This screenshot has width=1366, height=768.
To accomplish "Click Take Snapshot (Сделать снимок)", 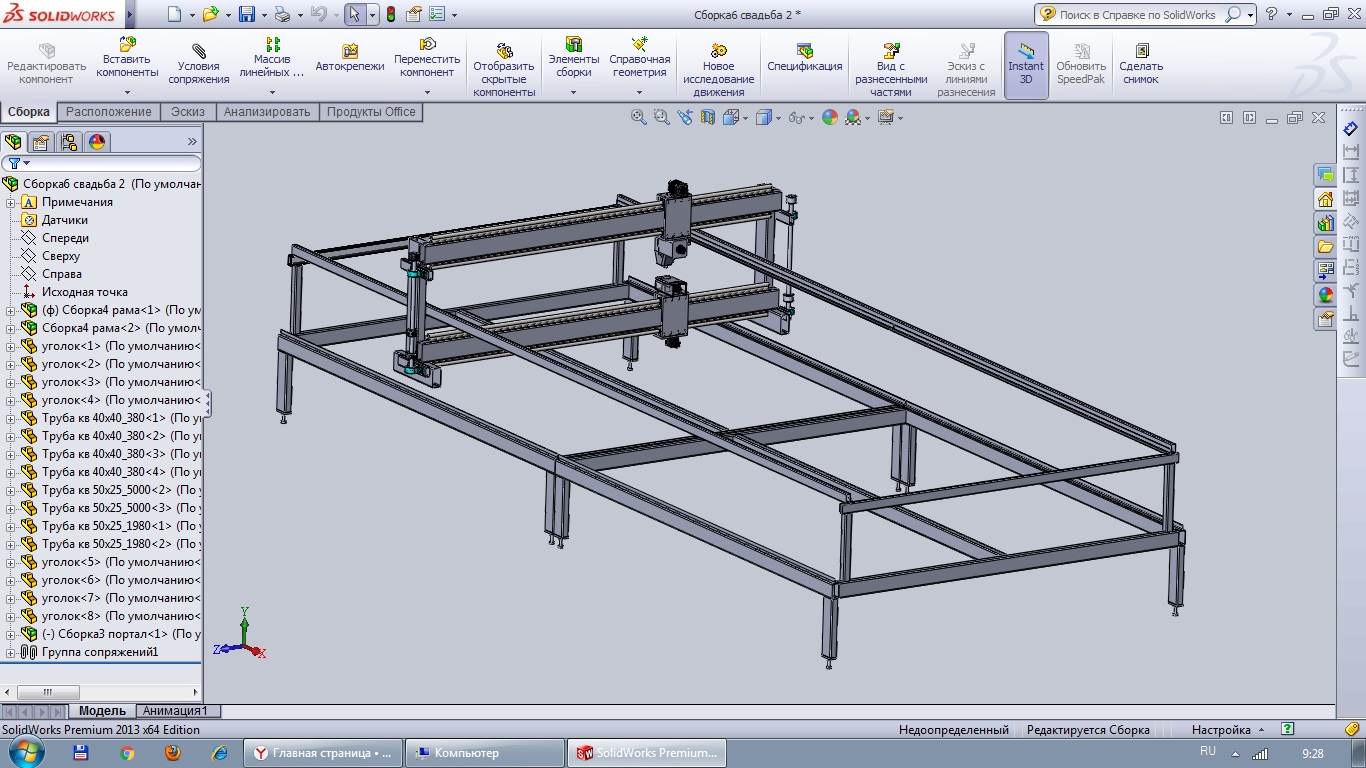I will pos(1141,63).
